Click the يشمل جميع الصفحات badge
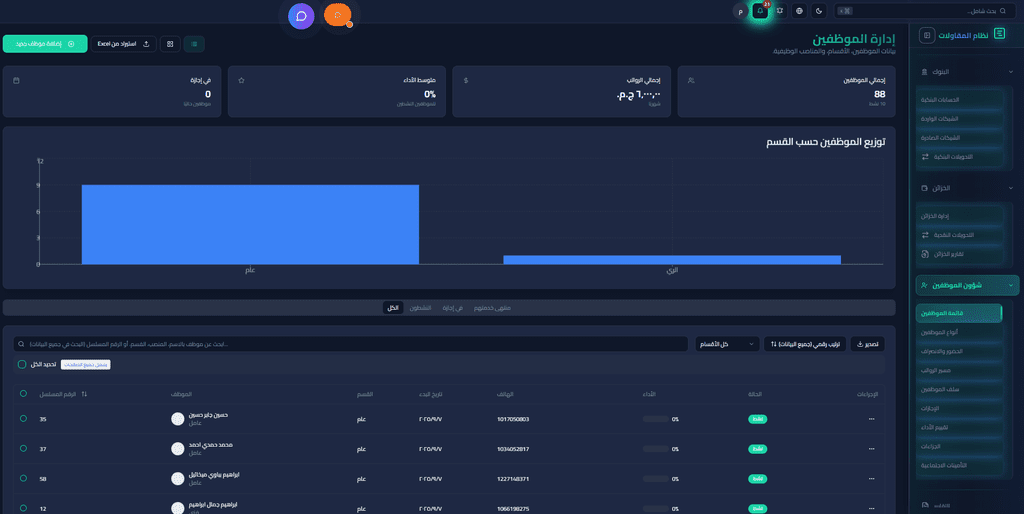Image resolution: width=1024 pixels, height=514 pixels. 86,364
